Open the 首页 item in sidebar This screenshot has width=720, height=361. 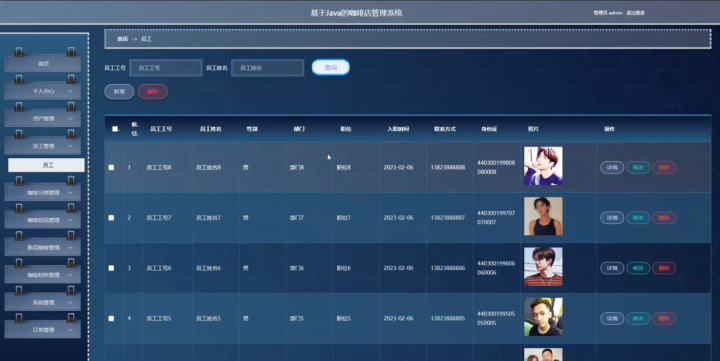(43, 63)
